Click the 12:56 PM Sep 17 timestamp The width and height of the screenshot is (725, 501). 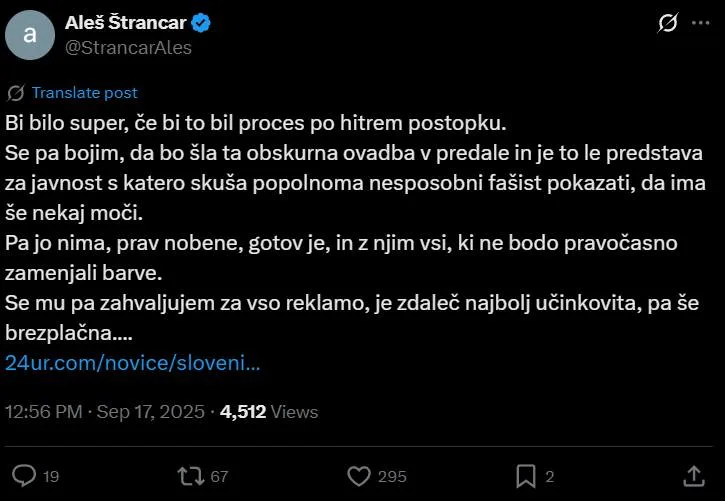point(105,411)
